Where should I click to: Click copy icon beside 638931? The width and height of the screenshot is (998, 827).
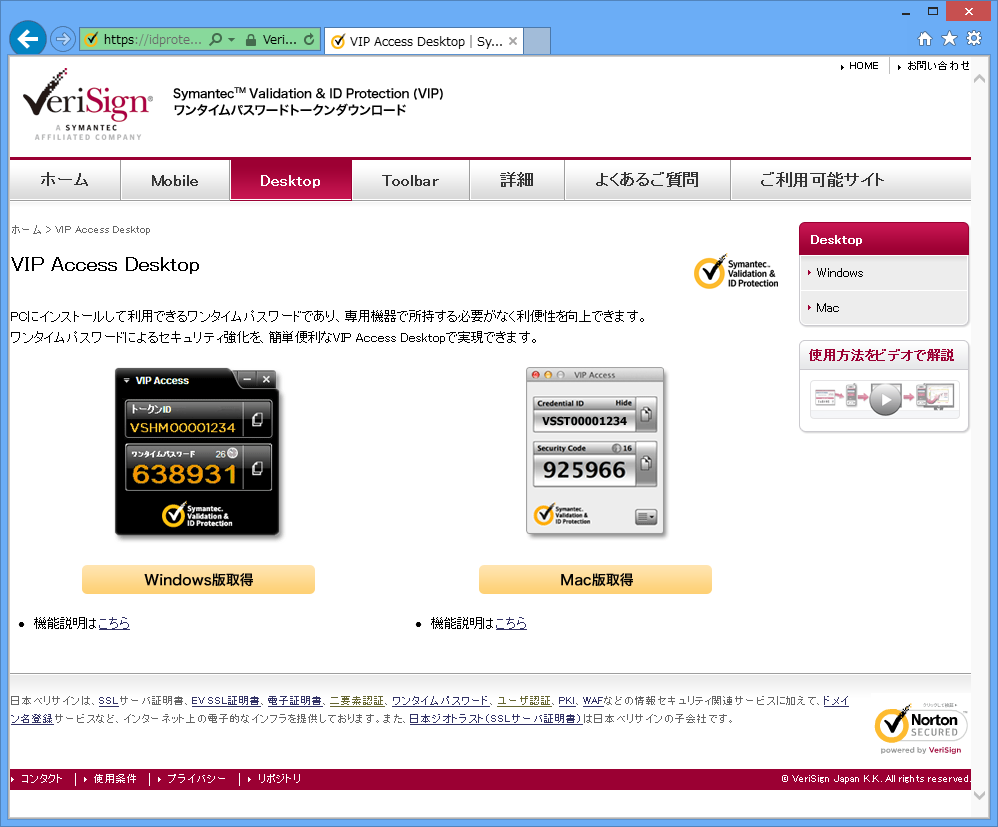point(258,469)
